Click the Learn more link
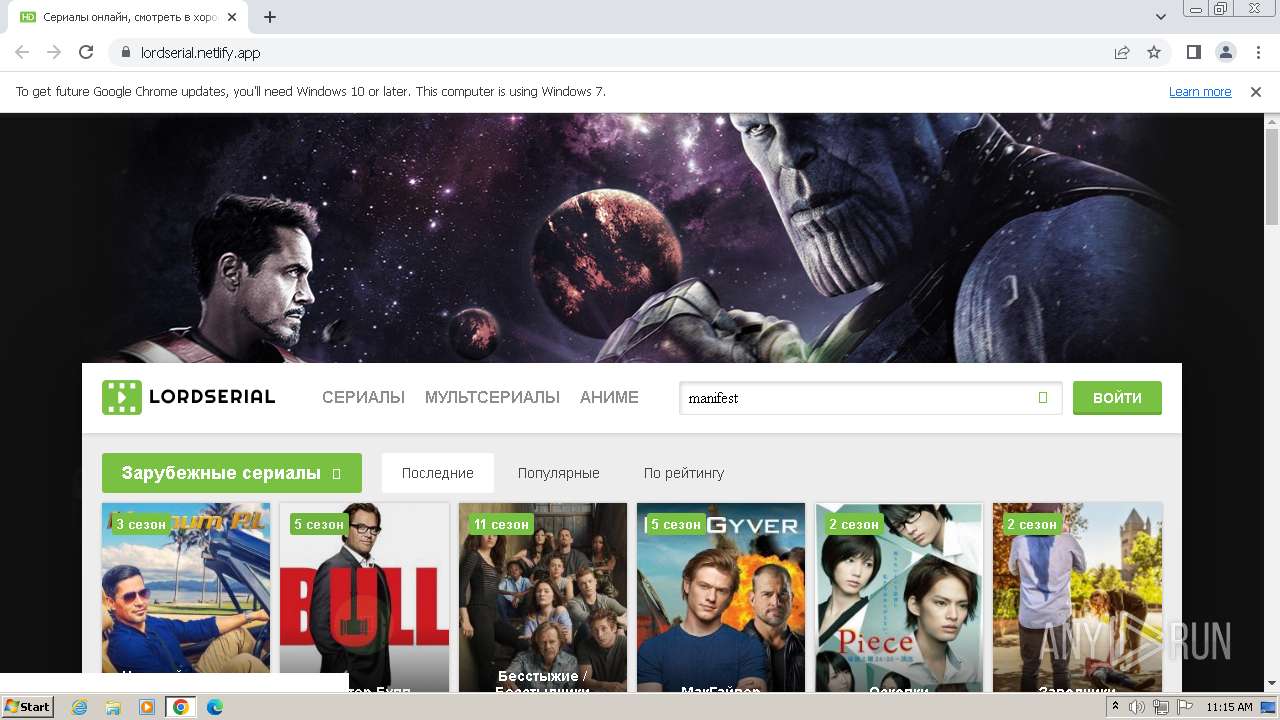 [1200, 91]
